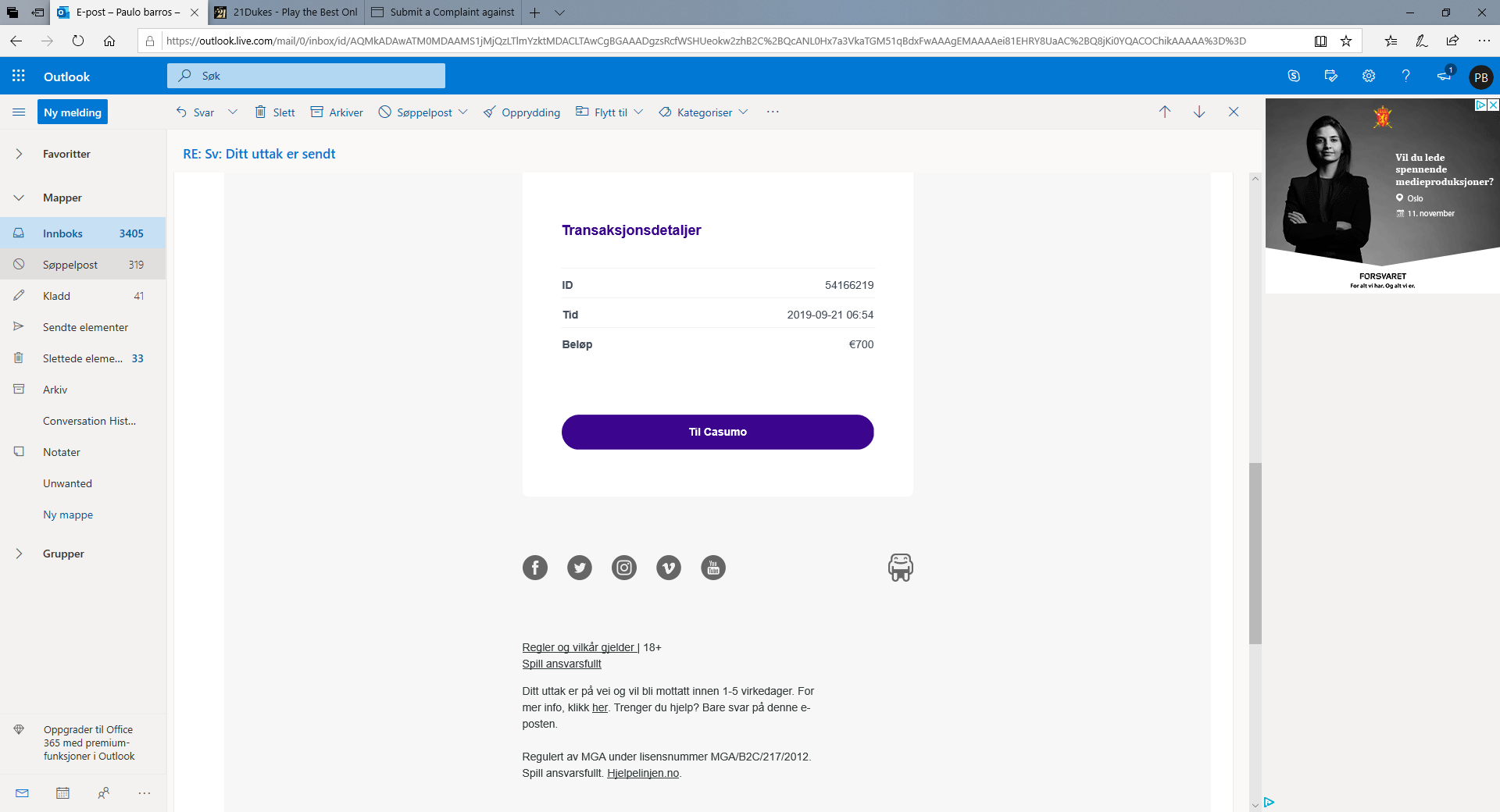
Task: Open the Forsvaret advertisement image
Action: 1382,195
